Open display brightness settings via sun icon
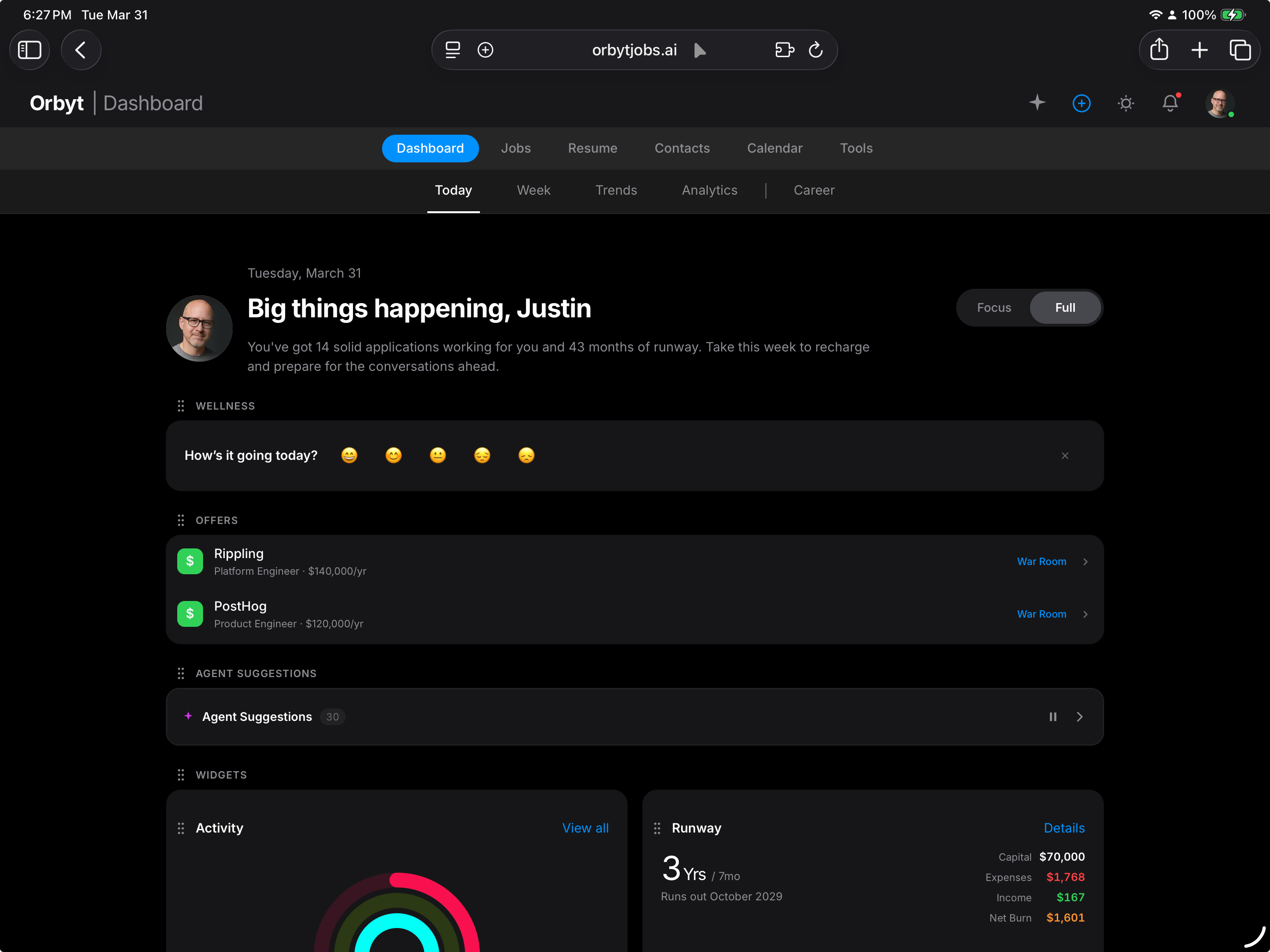This screenshot has width=1270, height=952. [1126, 103]
